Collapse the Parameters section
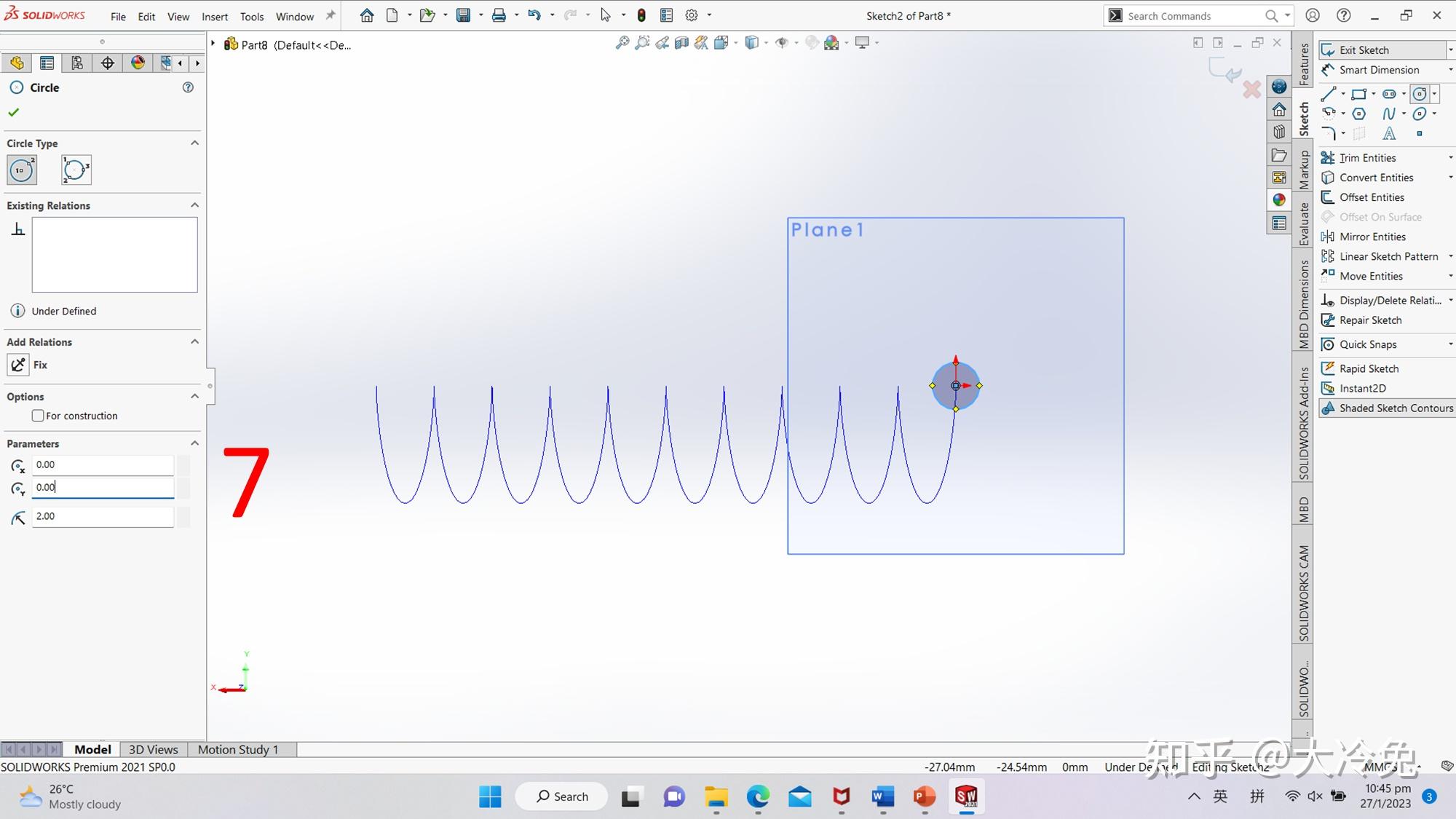Viewport: 1456px width, 819px height. (194, 443)
